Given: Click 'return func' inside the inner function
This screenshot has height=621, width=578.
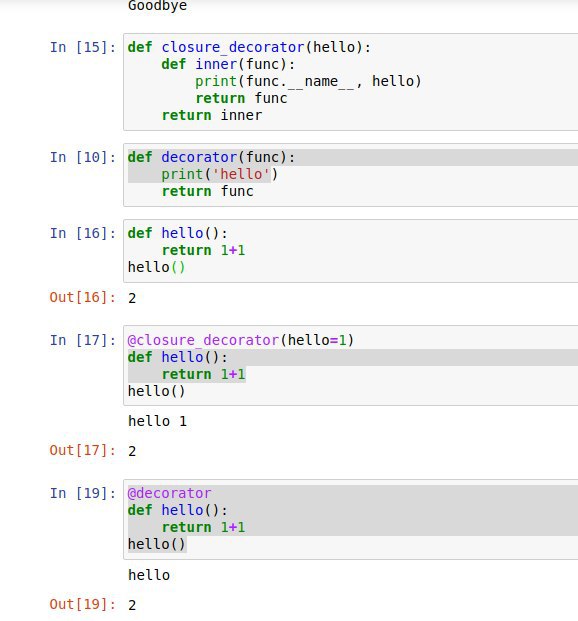Looking at the screenshot, I should pyautogui.click(x=241, y=98).
